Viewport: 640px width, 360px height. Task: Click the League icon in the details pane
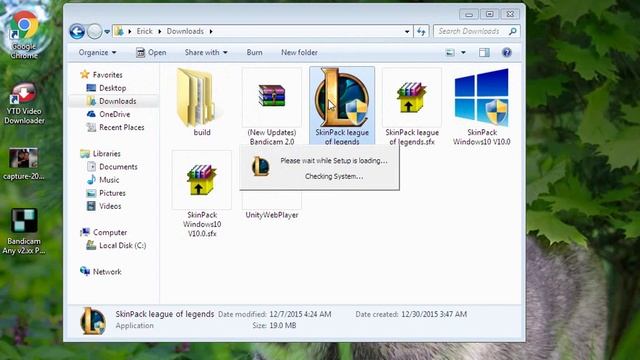[x=93, y=320]
